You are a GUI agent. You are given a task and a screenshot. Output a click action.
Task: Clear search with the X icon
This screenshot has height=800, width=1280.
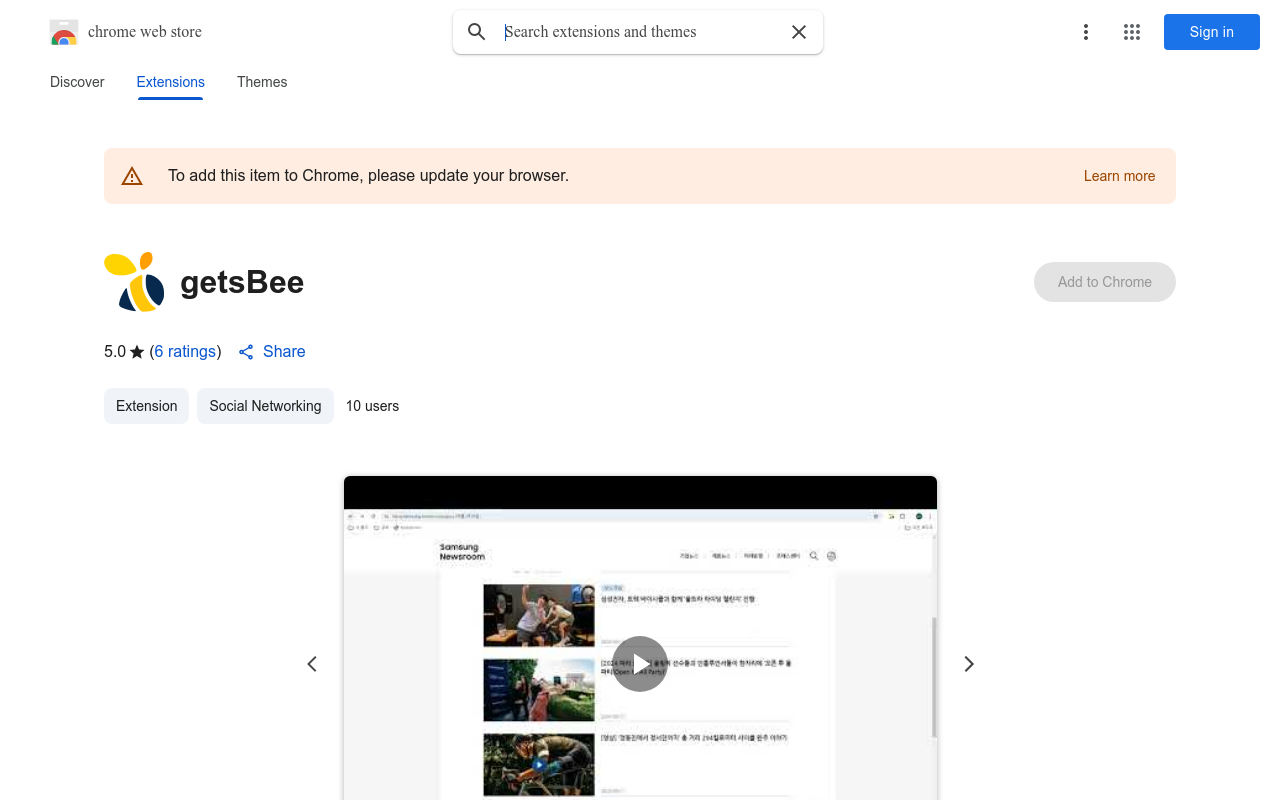click(799, 32)
